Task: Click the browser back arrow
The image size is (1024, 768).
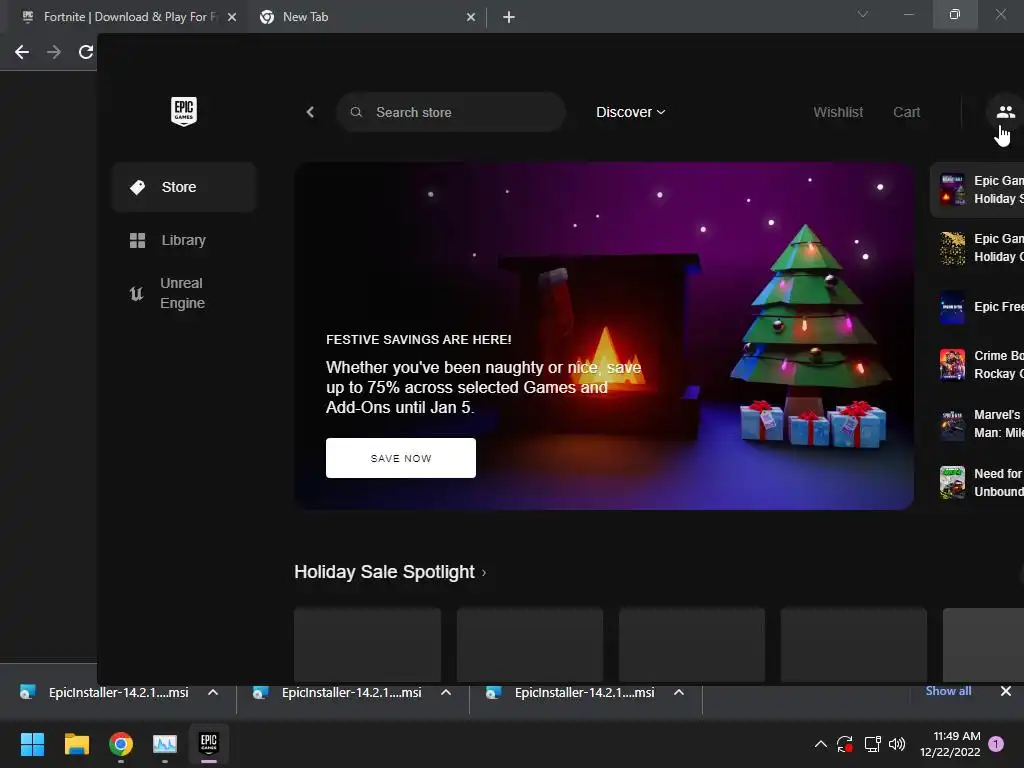Action: point(22,52)
